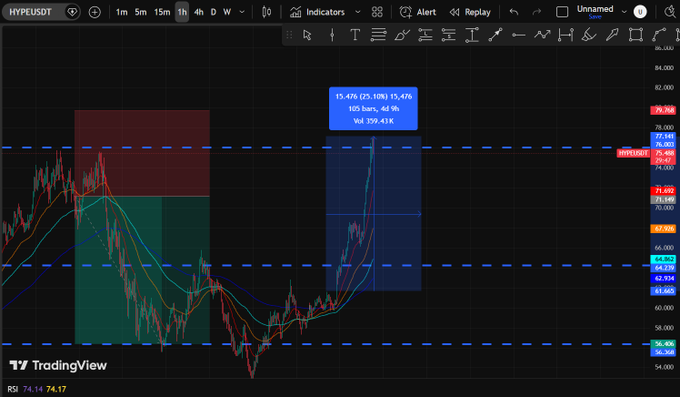
Task: Switch to the 5m timeframe
Action: (140, 12)
